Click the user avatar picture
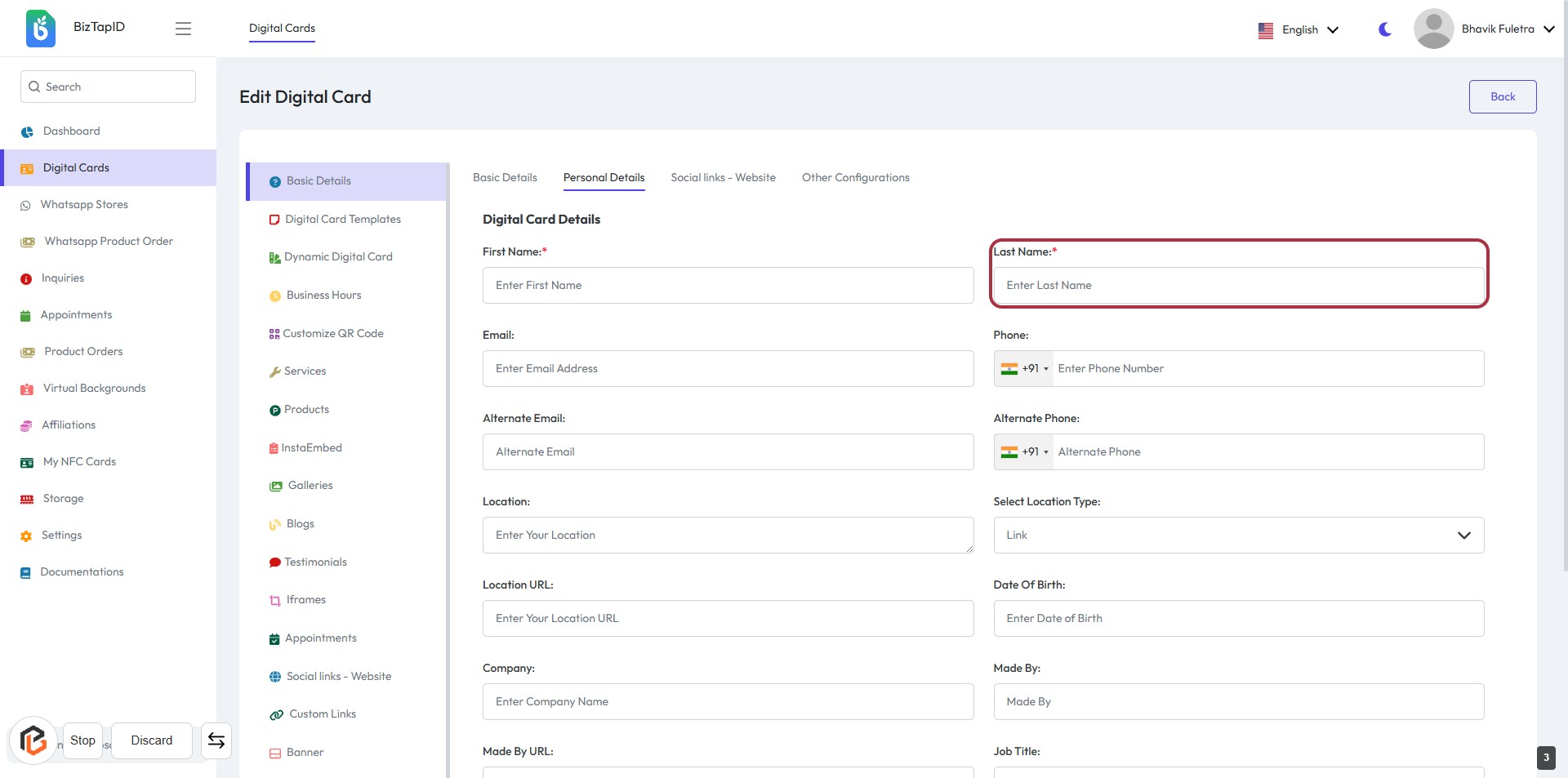This screenshot has height=778, width=1568. 1433,29
